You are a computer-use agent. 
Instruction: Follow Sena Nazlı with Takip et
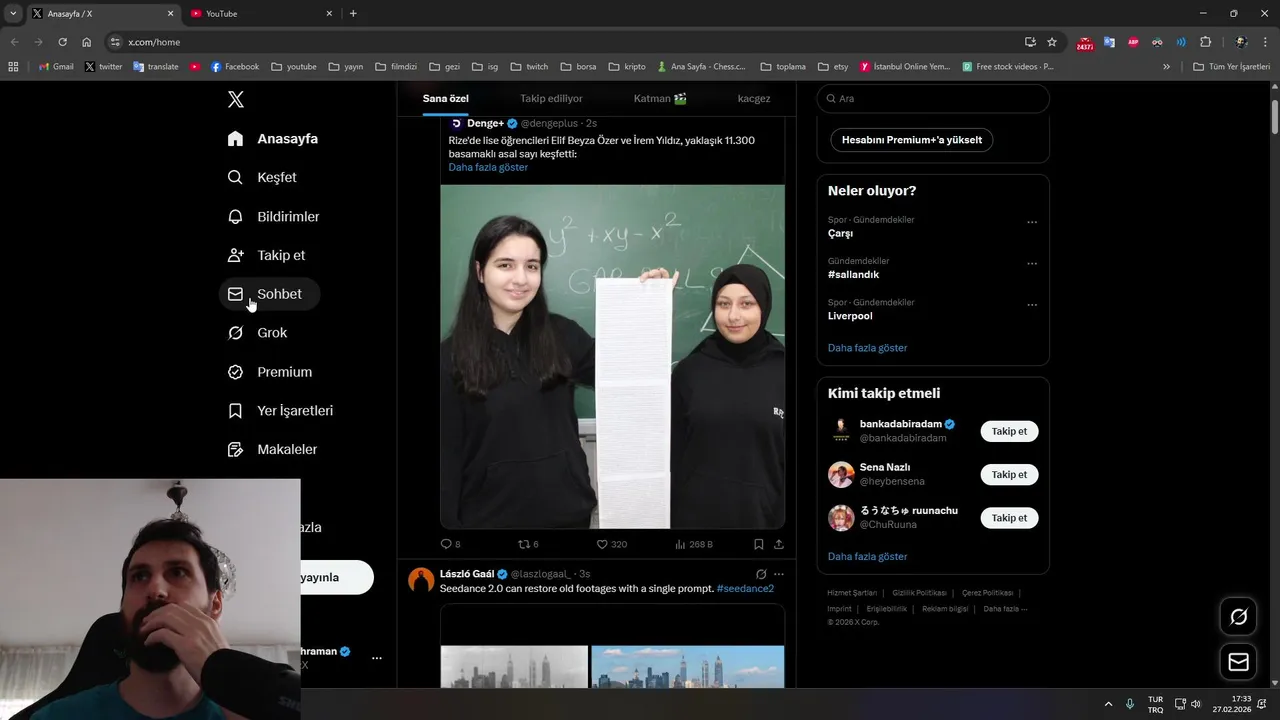tap(1009, 475)
